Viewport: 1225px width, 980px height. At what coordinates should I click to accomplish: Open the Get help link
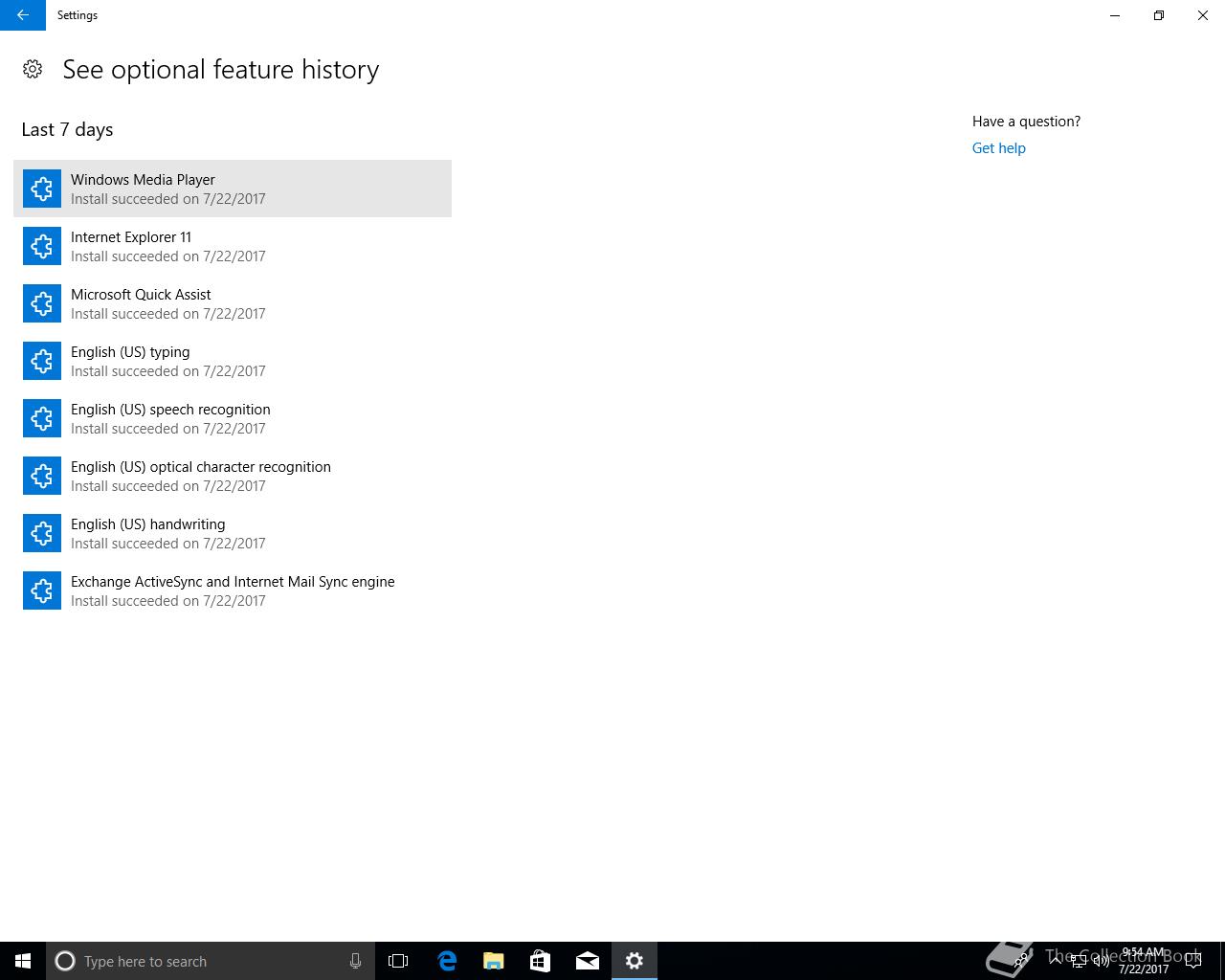[x=998, y=148]
